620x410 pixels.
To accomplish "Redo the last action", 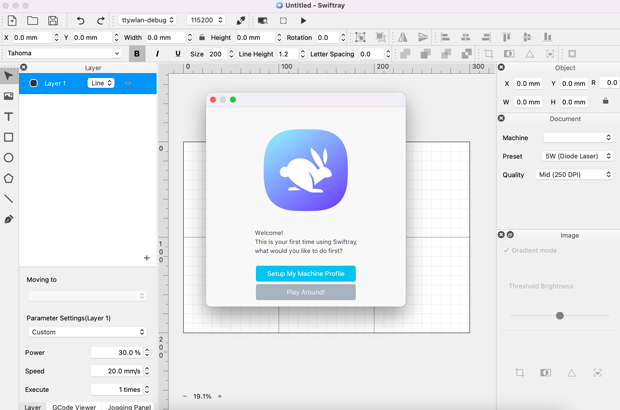I will point(101,21).
